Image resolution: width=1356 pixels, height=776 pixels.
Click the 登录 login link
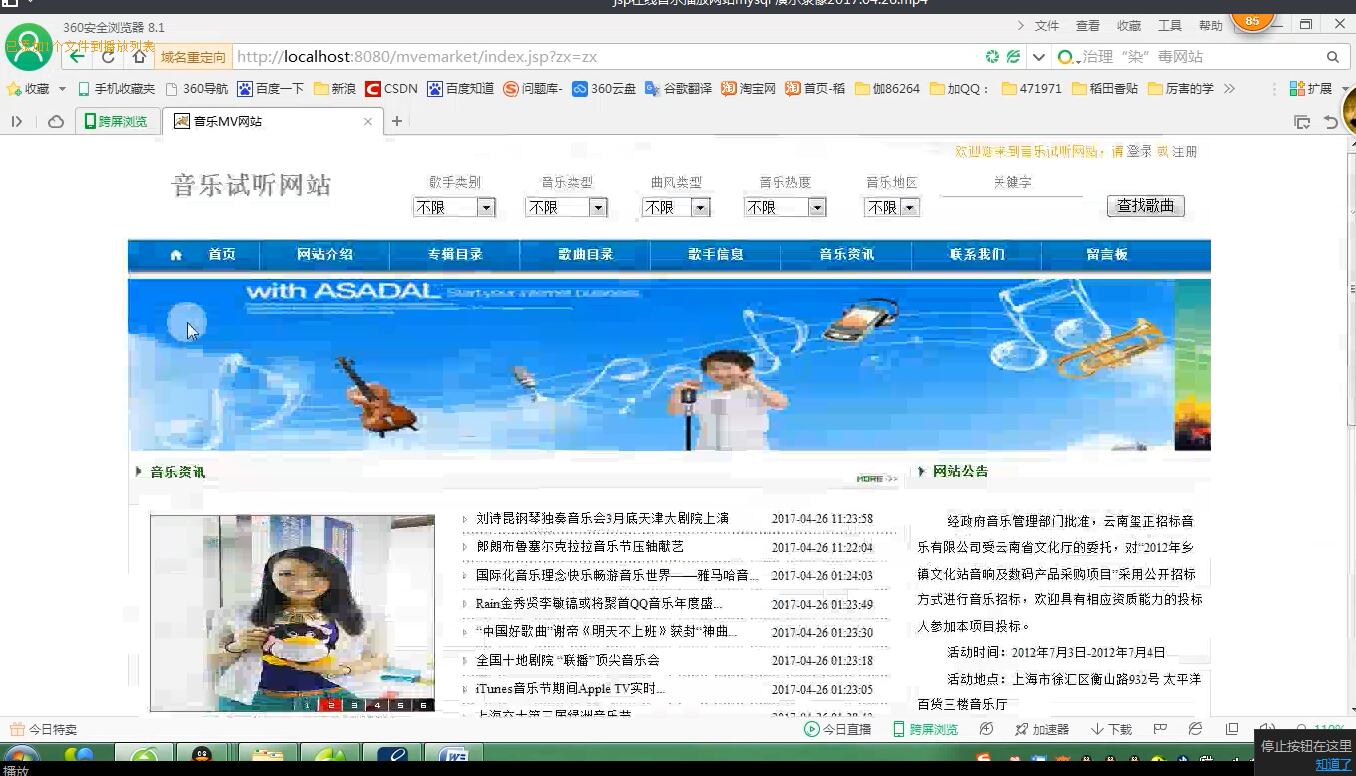click(x=1139, y=152)
